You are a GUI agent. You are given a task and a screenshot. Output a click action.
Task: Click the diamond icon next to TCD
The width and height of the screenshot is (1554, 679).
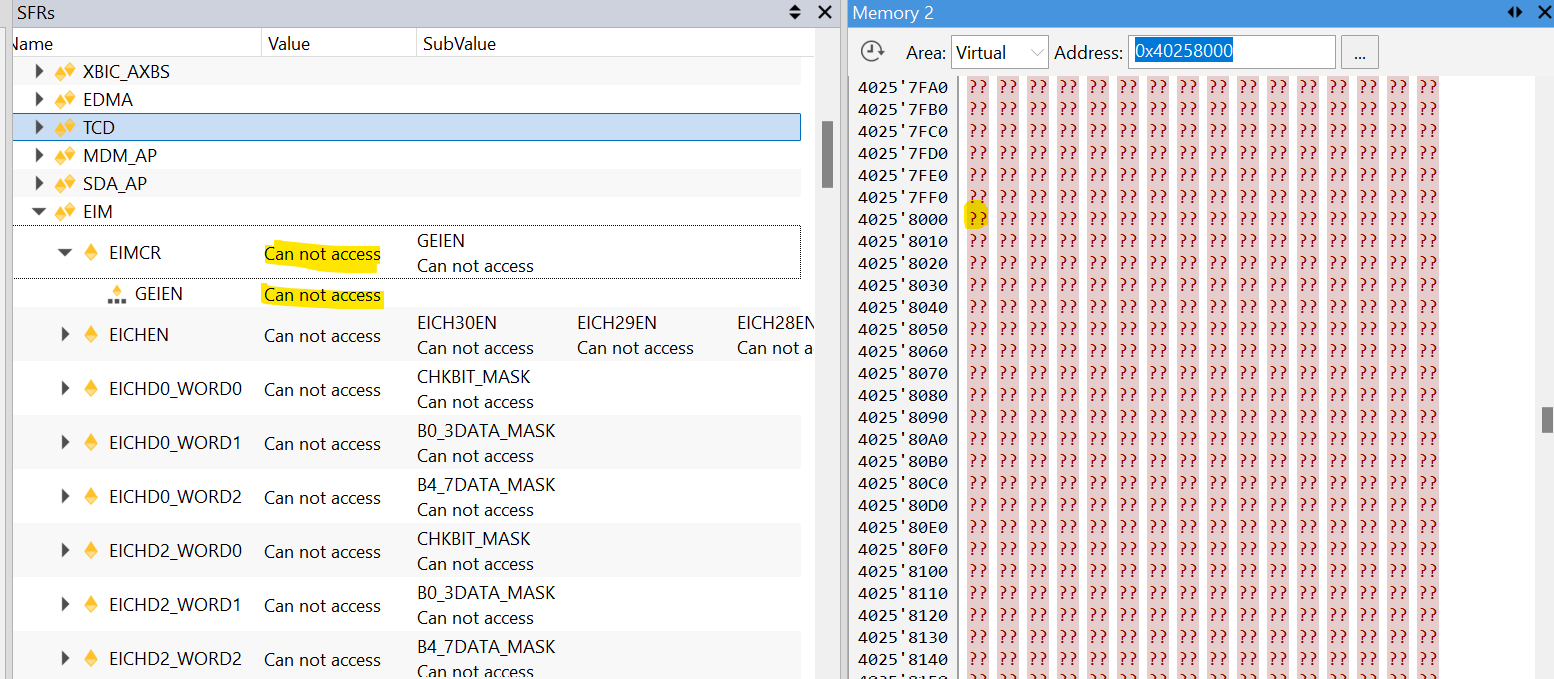65,127
